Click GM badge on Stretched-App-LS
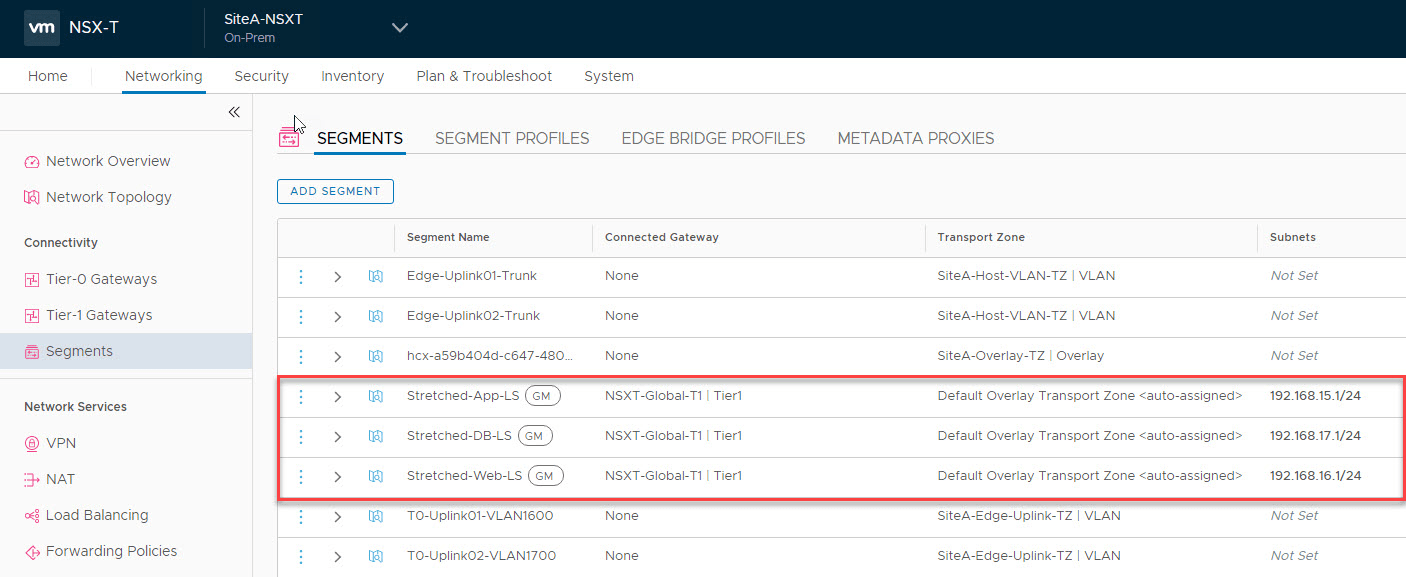The image size is (1406, 577). coord(542,396)
